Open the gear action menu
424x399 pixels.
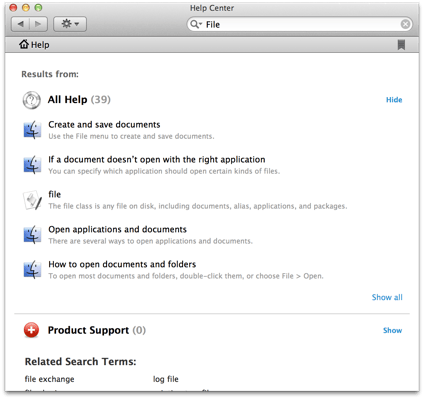pos(70,24)
